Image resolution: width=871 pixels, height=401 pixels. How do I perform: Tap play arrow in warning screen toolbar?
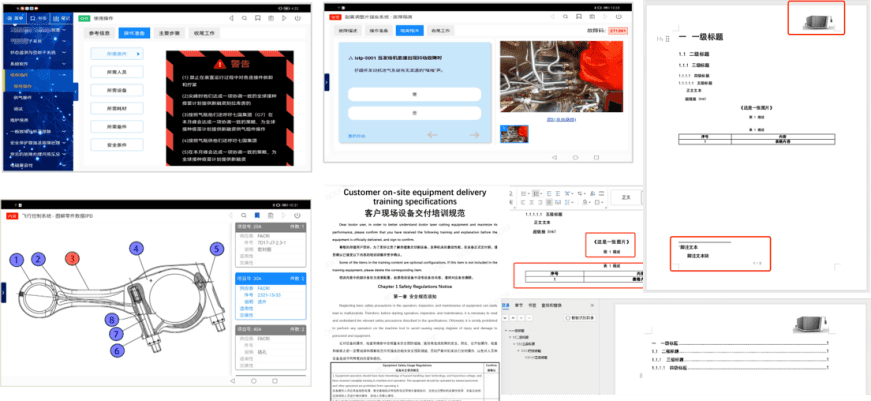[284, 18]
